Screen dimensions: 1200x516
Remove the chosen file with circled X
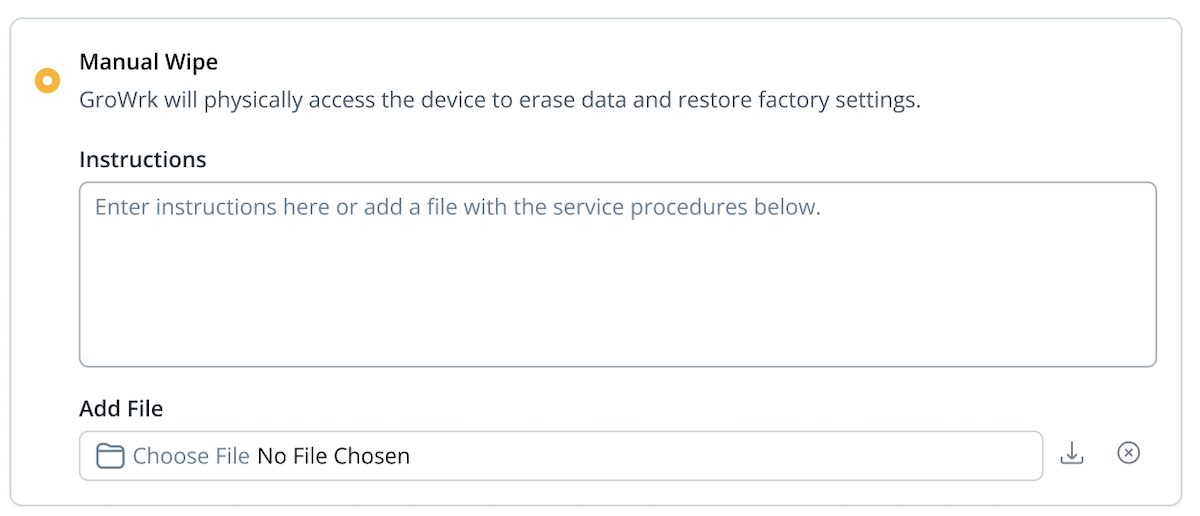1128,453
